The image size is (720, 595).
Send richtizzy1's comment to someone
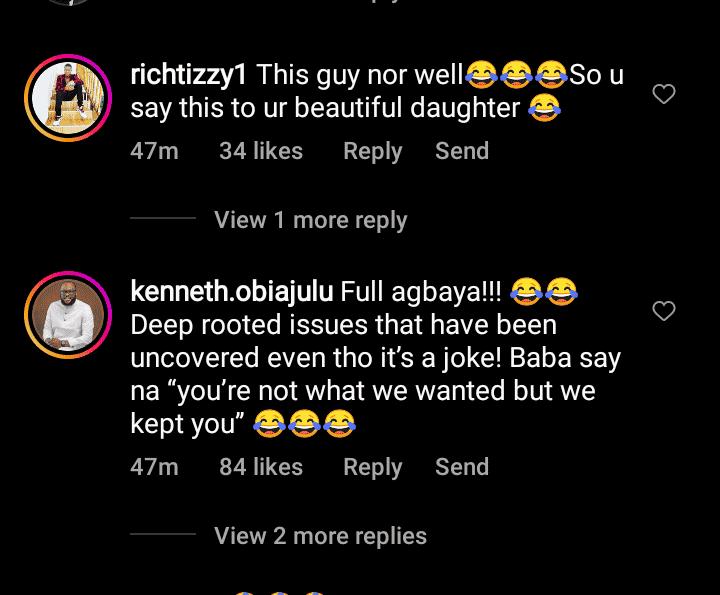pos(462,151)
